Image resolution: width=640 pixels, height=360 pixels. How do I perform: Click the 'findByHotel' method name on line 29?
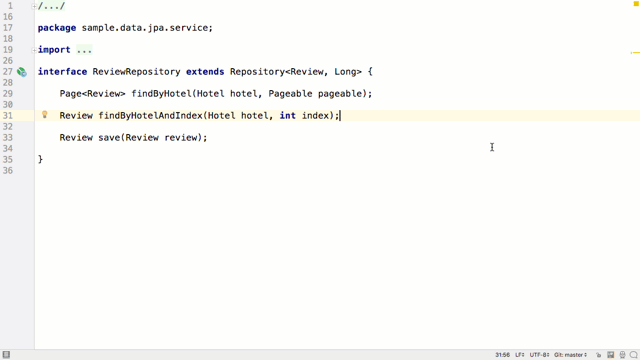161,93
